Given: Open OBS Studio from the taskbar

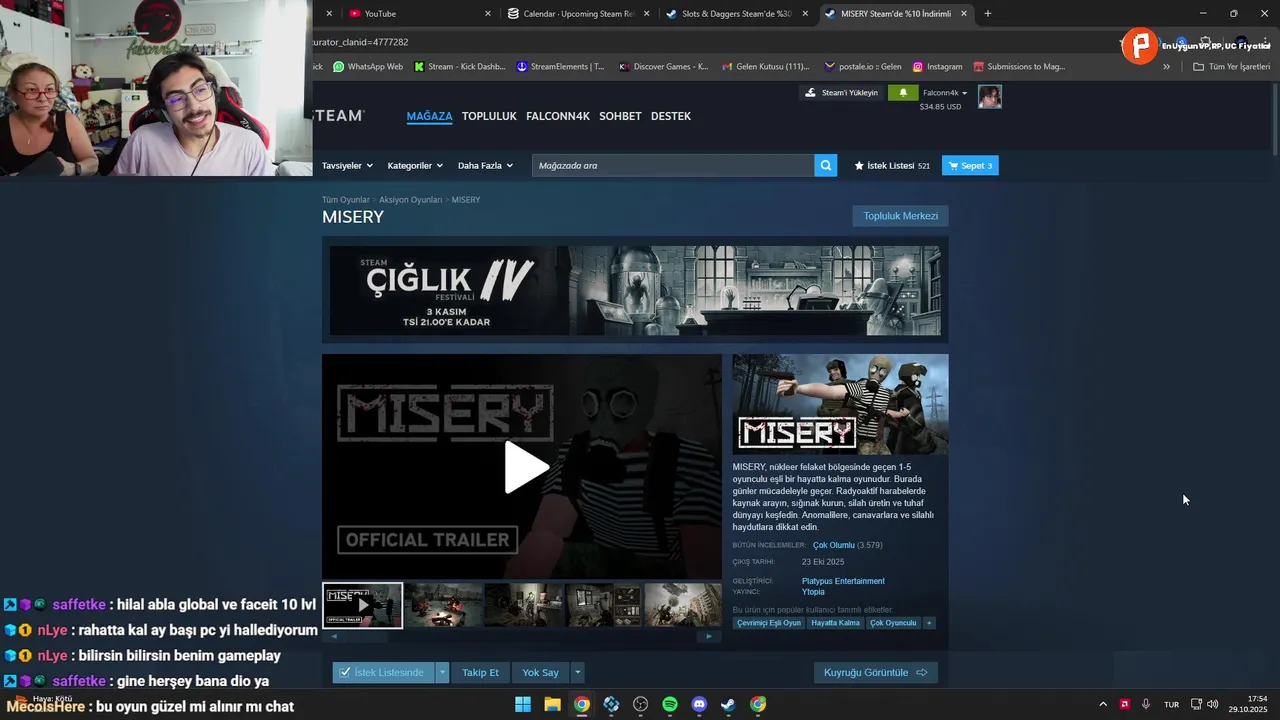Looking at the screenshot, I should point(640,704).
